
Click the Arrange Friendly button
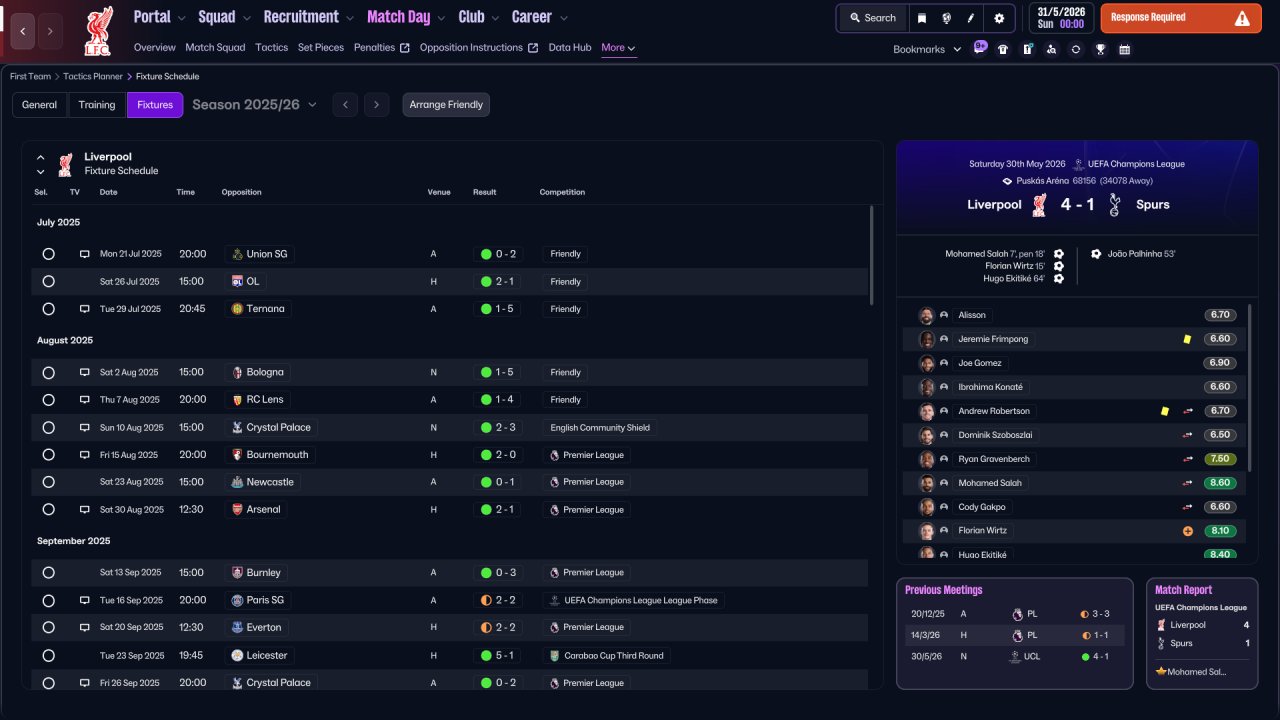(x=446, y=105)
